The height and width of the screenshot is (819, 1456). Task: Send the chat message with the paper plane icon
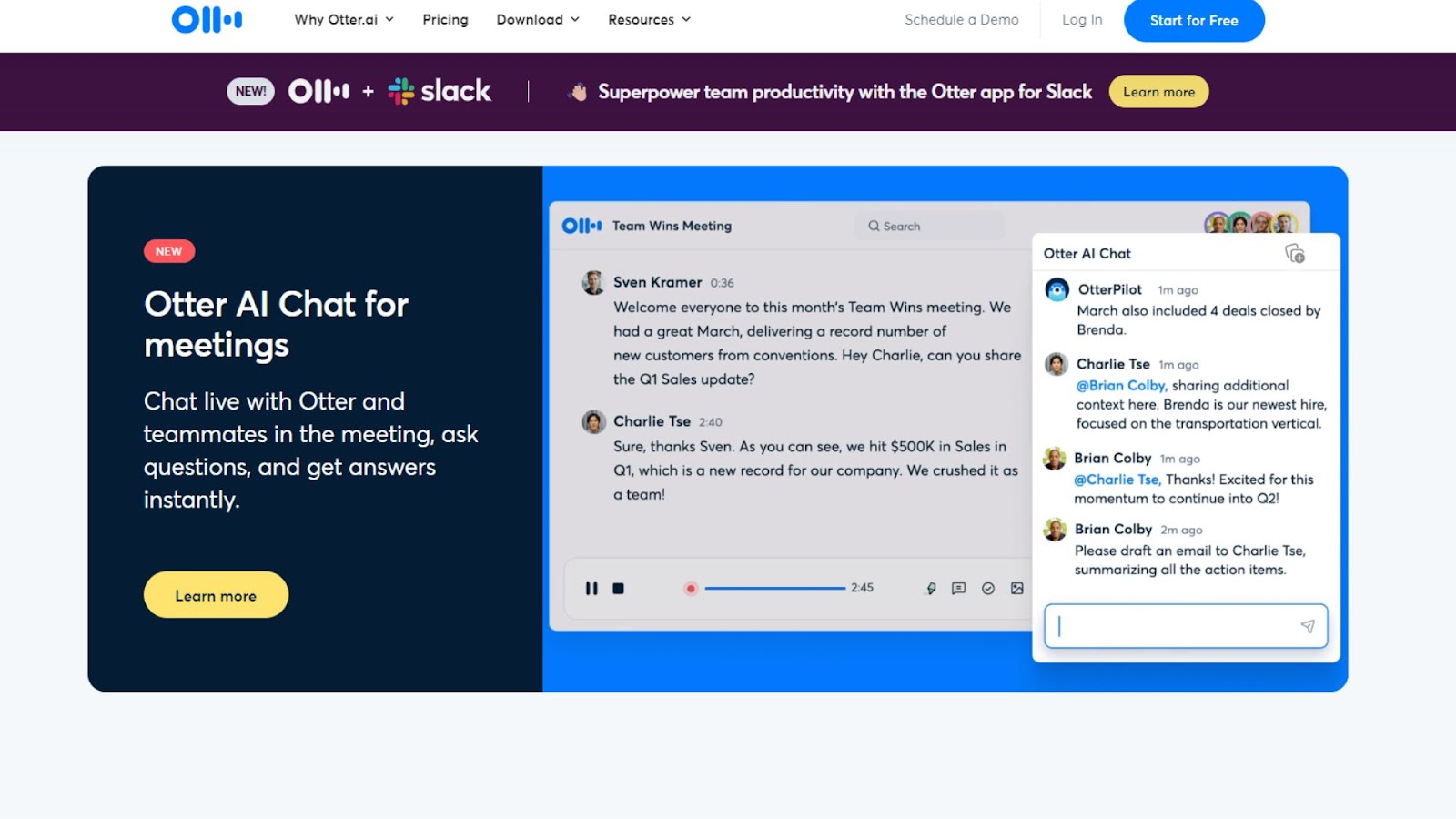pos(1308,626)
